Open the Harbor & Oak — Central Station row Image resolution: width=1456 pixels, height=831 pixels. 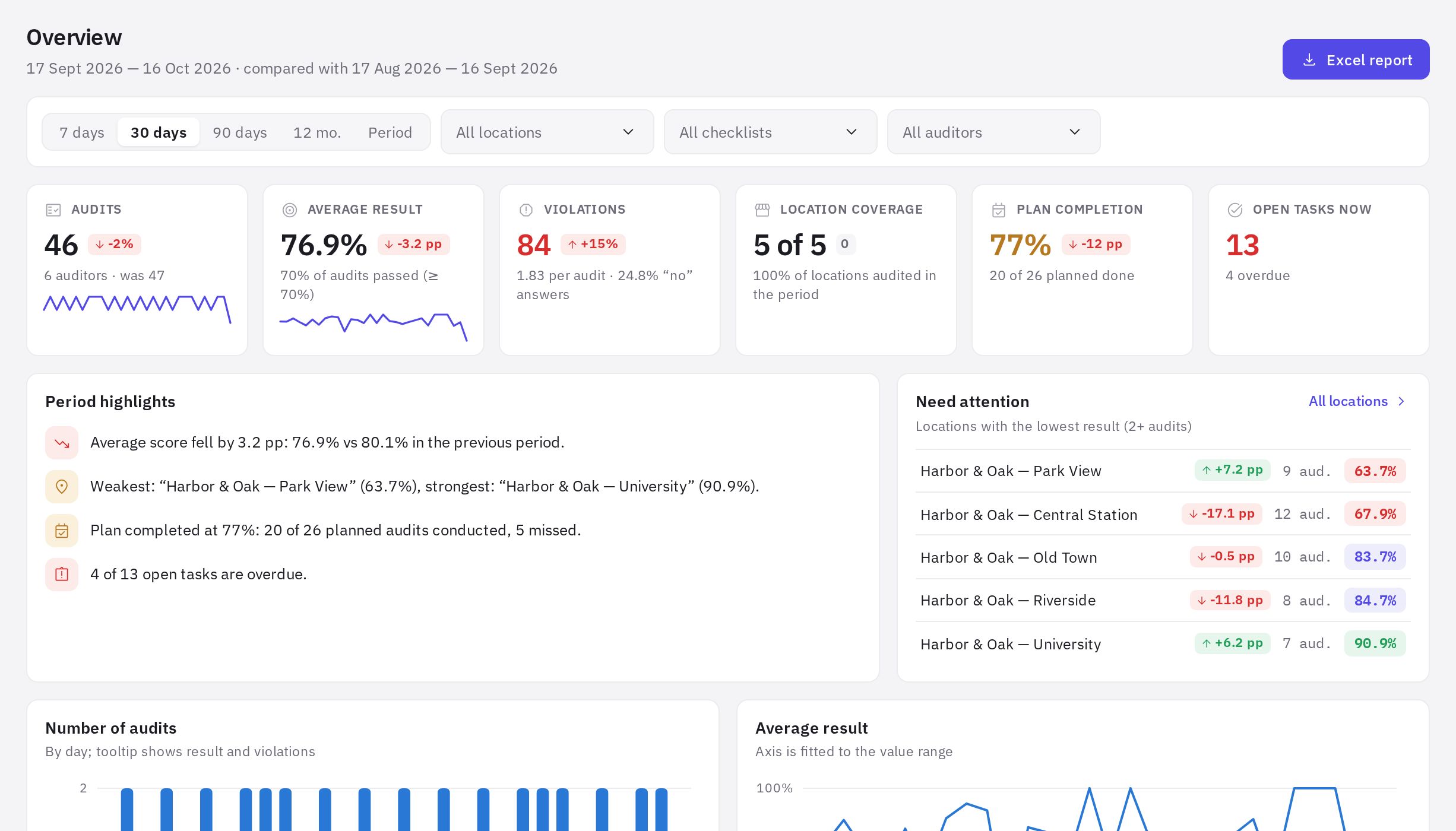1163,514
